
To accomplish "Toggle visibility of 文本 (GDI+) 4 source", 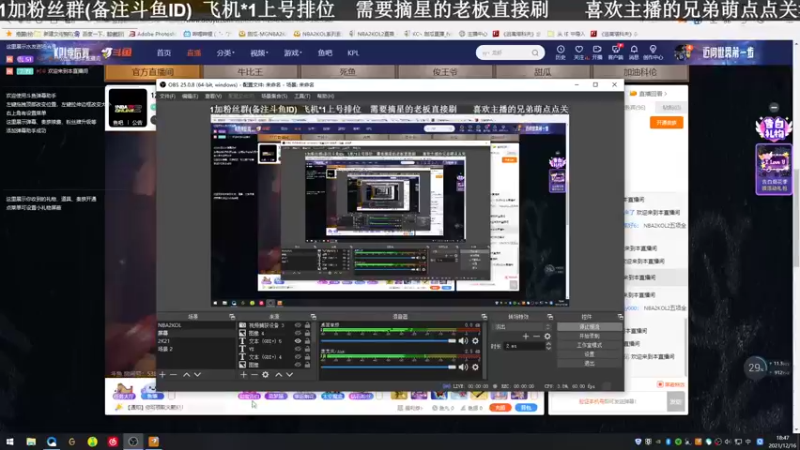I will point(298,357).
